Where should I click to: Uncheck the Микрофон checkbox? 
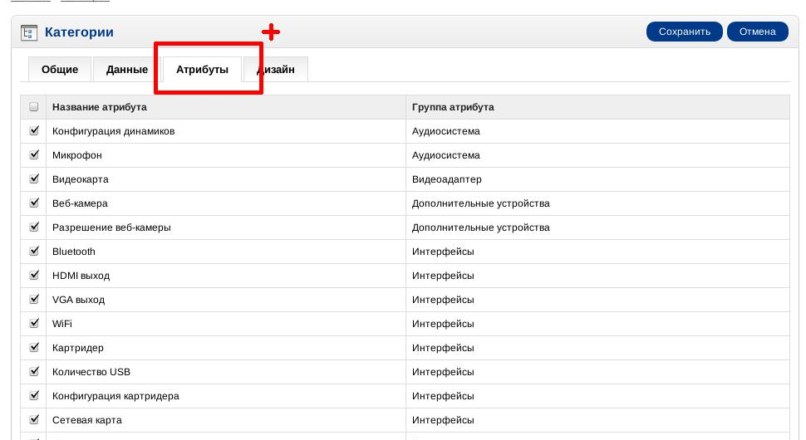(35, 155)
